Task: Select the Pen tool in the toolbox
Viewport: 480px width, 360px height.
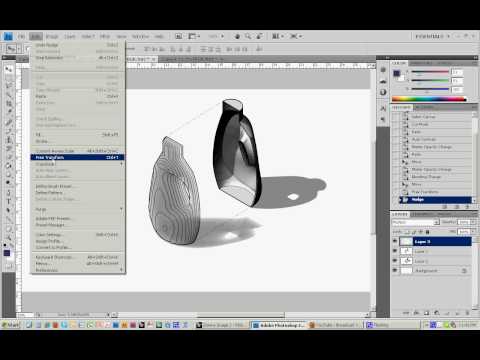Action: [8, 192]
